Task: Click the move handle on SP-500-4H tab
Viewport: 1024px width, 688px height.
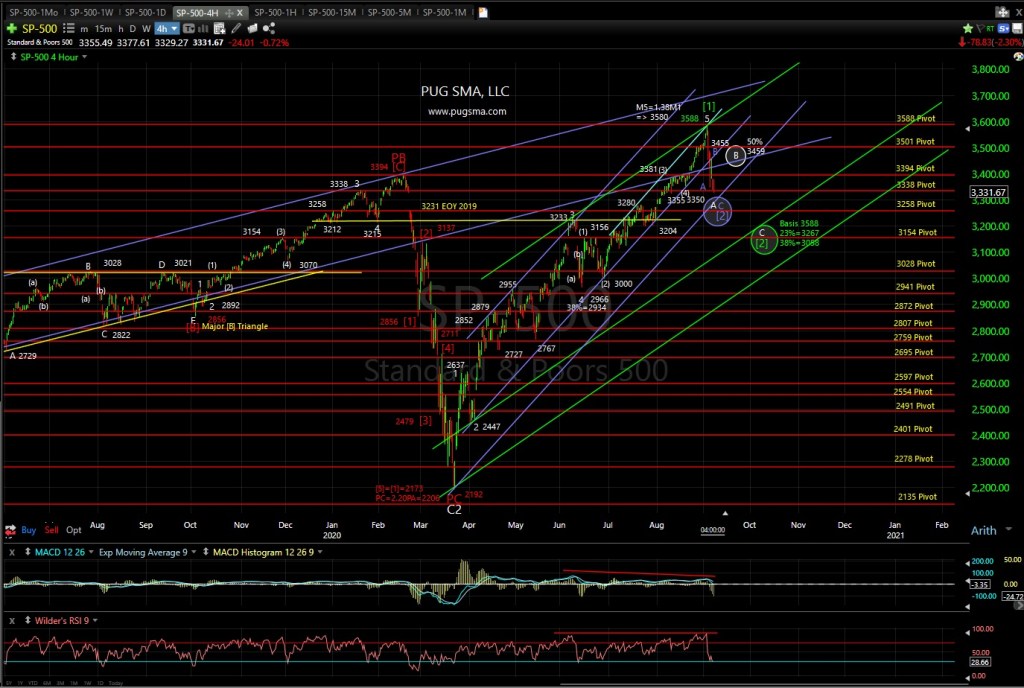Action: [x=229, y=12]
